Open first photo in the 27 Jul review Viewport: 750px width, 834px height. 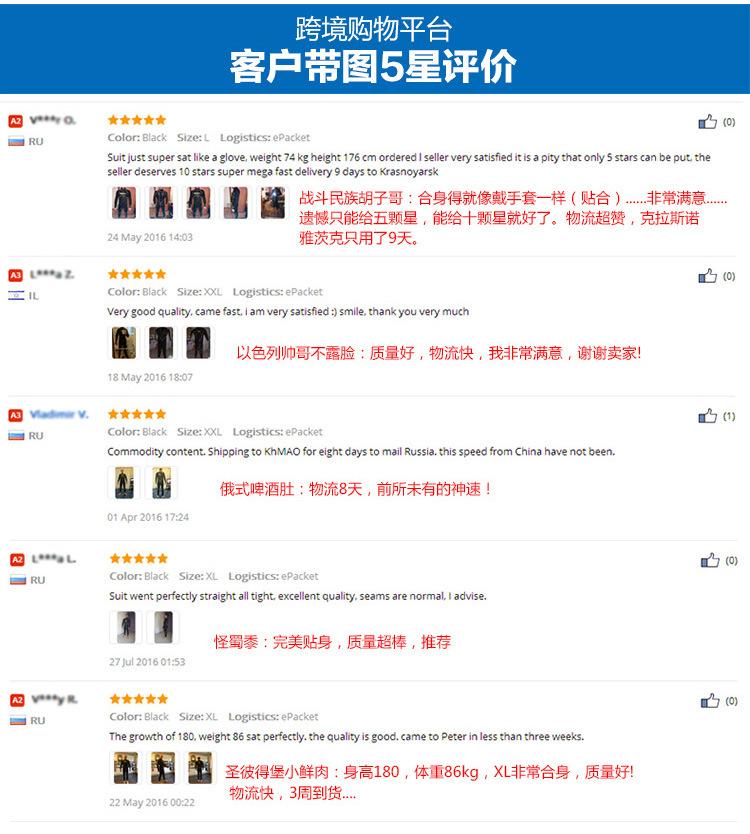[126, 627]
